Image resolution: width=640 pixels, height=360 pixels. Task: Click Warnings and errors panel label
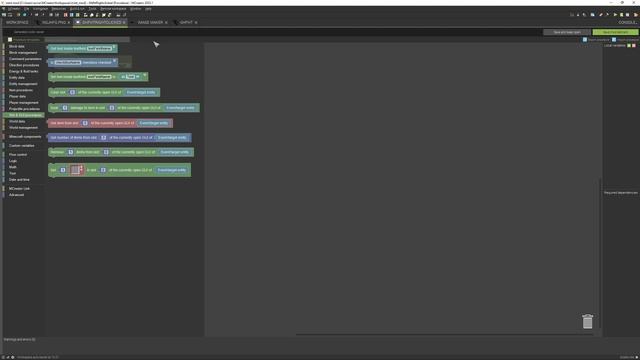[19, 340]
